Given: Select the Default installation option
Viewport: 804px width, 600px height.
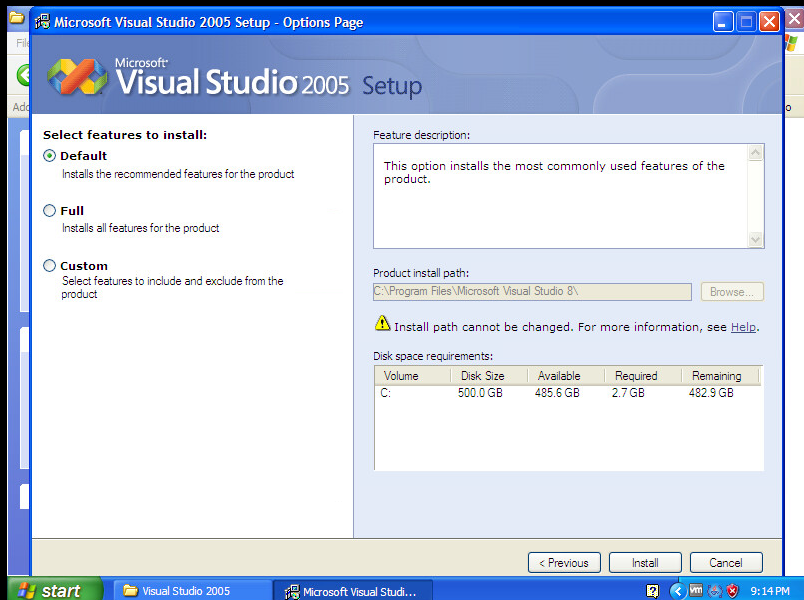Looking at the screenshot, I should tap(50, 156).
